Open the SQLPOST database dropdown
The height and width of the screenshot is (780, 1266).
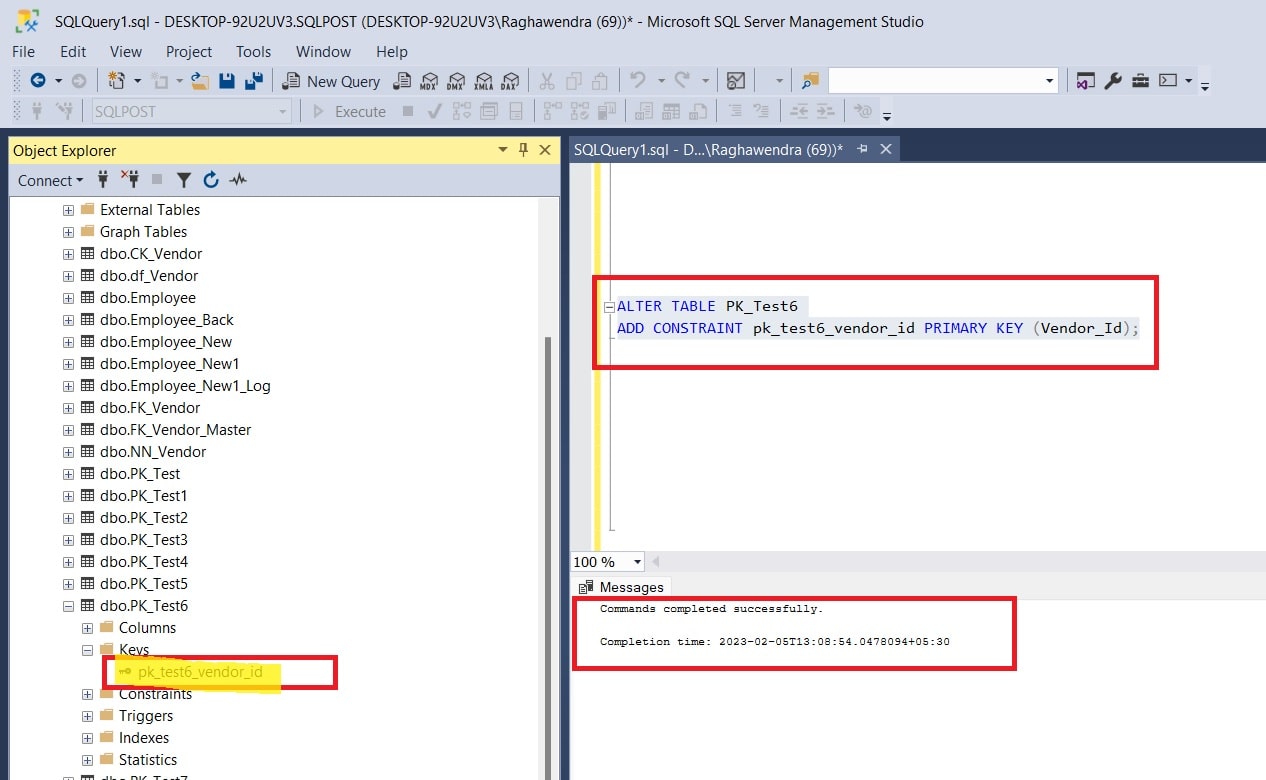[x=283, y=111]
